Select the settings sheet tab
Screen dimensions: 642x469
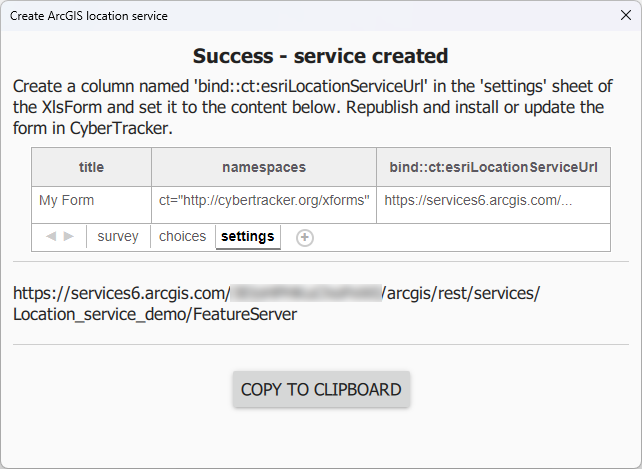(247, 237)
